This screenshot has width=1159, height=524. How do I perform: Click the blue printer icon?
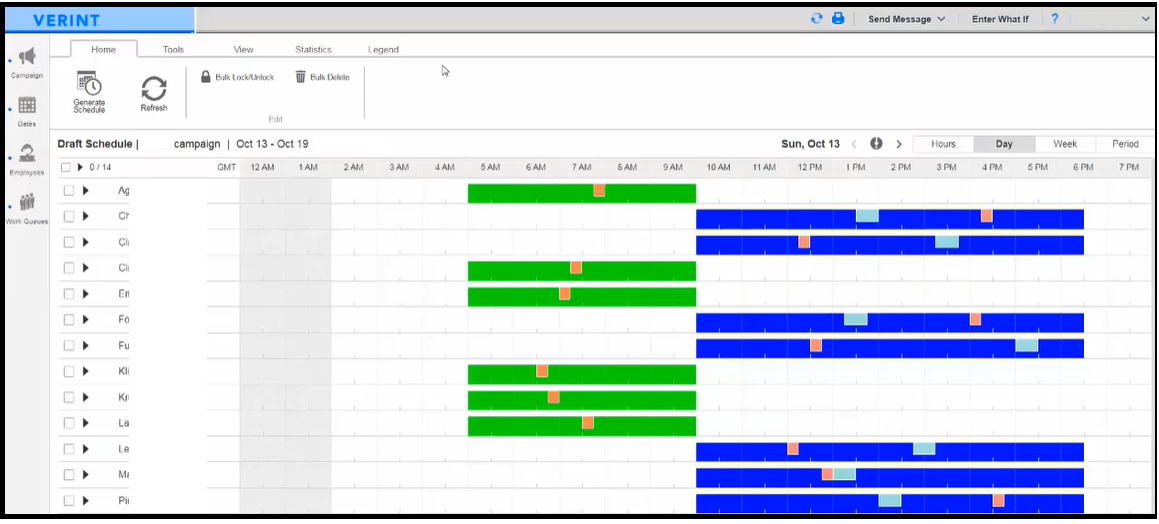[x=838, y=18]
